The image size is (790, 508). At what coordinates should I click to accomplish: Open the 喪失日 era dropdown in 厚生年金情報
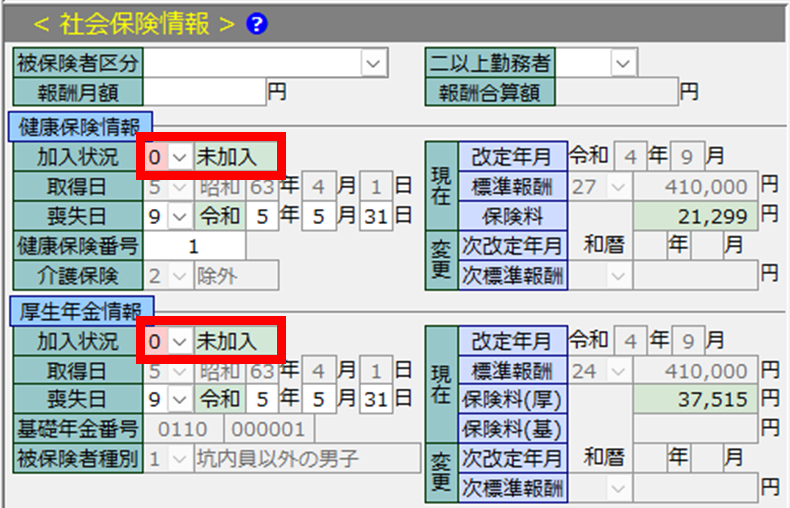180,400
